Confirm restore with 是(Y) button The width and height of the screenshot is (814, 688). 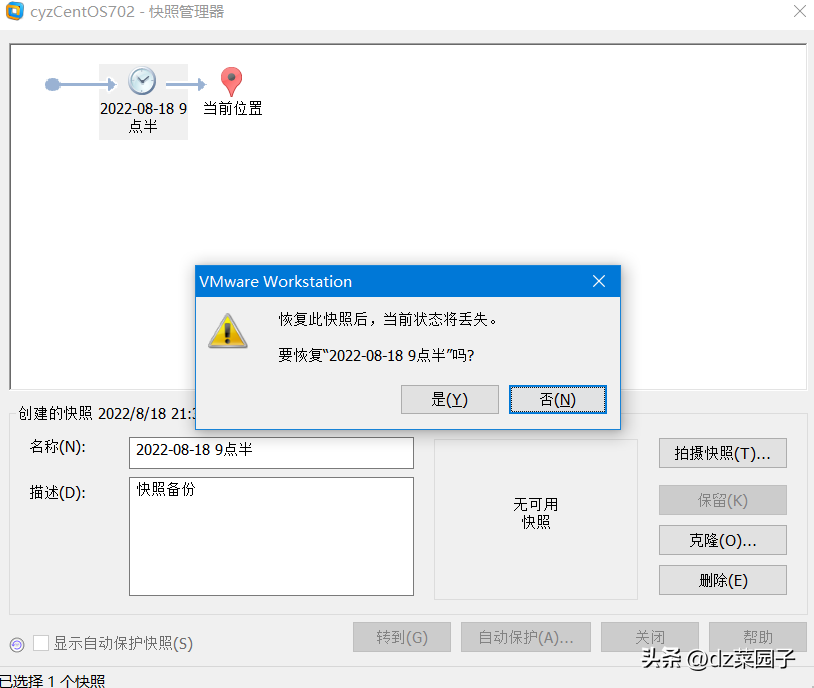point(450,399)
